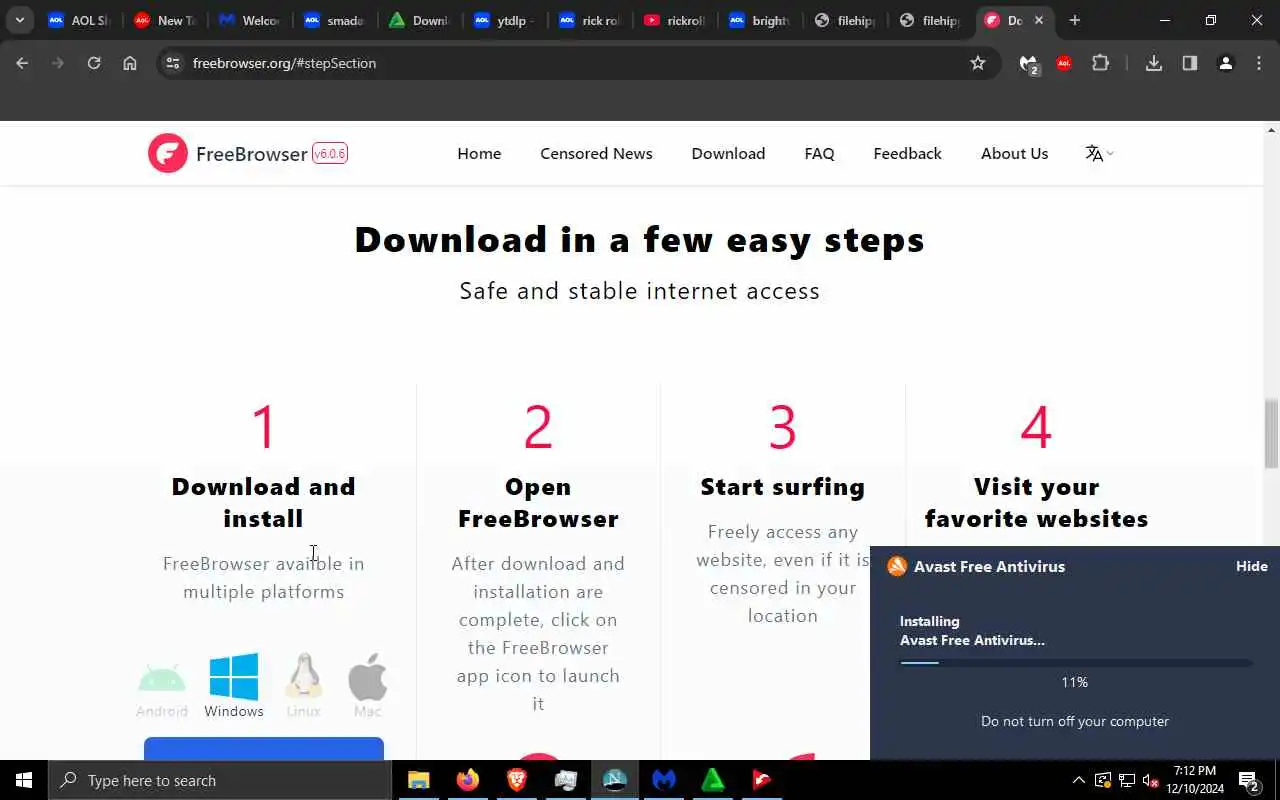Open the Home menu item
Viewport: 1280px width, 800px height.
pyautogui.click(x=479, y=153)
